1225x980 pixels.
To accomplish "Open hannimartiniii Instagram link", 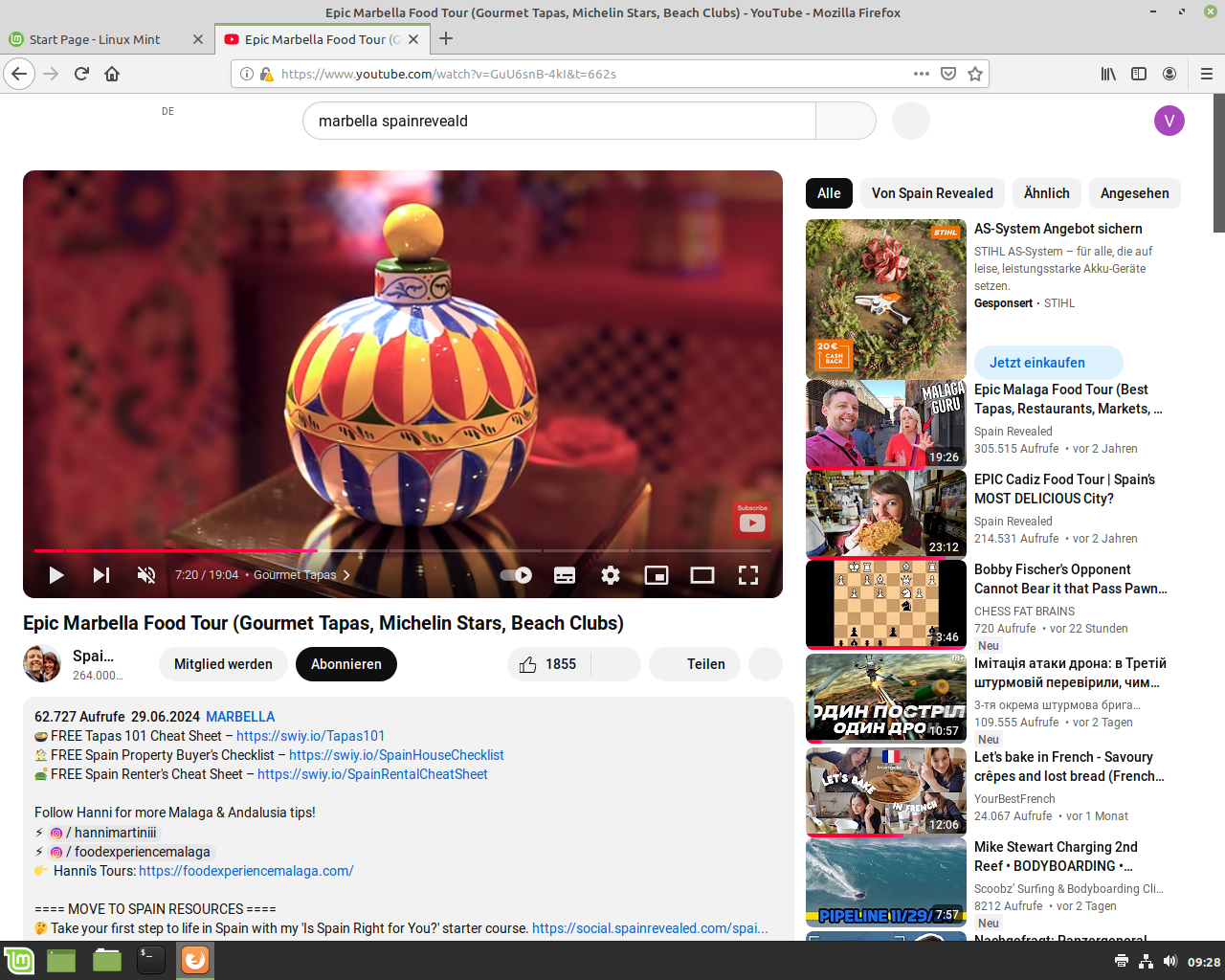I will (103, 833).
